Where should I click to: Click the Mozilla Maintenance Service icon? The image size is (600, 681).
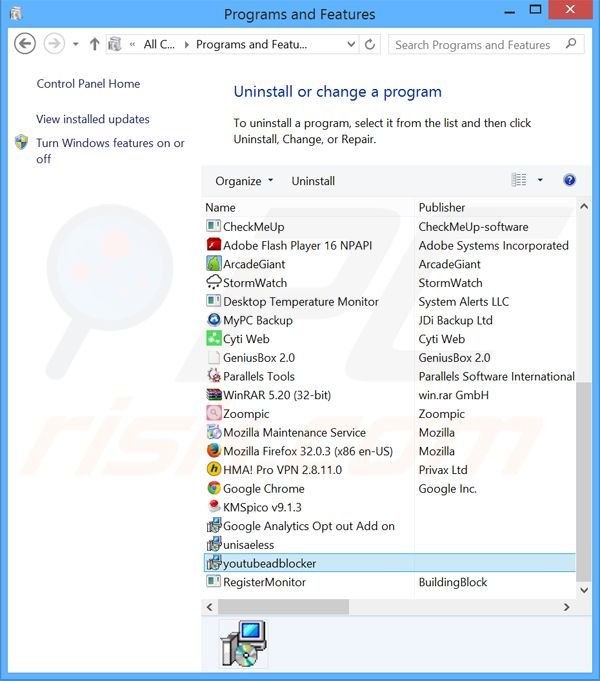(x=213, y=432)
